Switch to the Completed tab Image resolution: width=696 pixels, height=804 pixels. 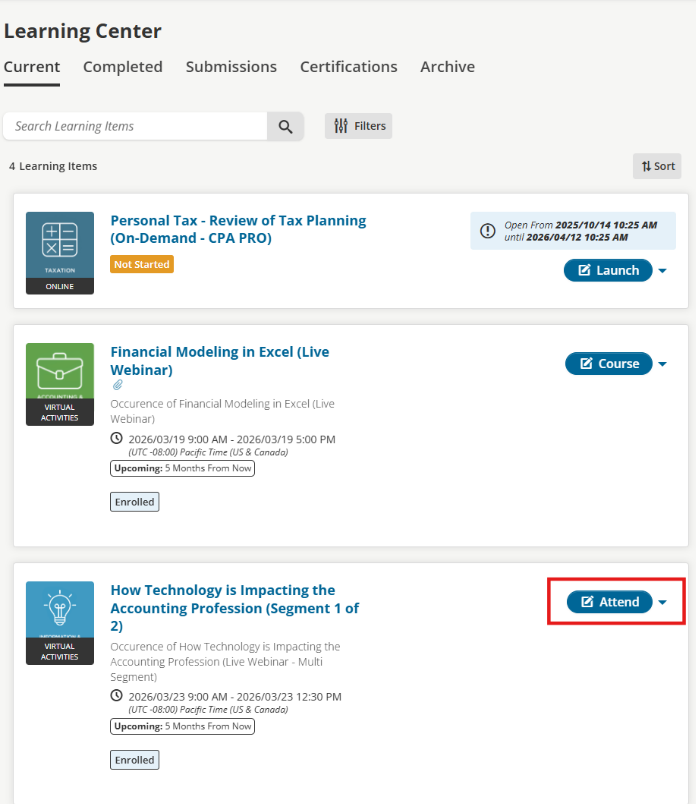point(122,67)
